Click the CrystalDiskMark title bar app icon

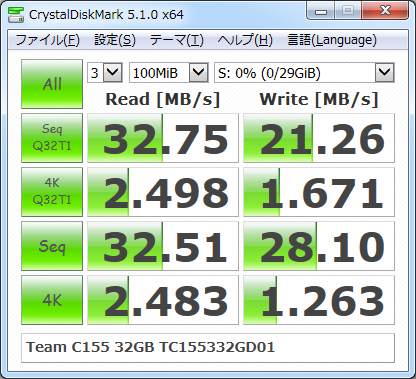pos(16,14)
